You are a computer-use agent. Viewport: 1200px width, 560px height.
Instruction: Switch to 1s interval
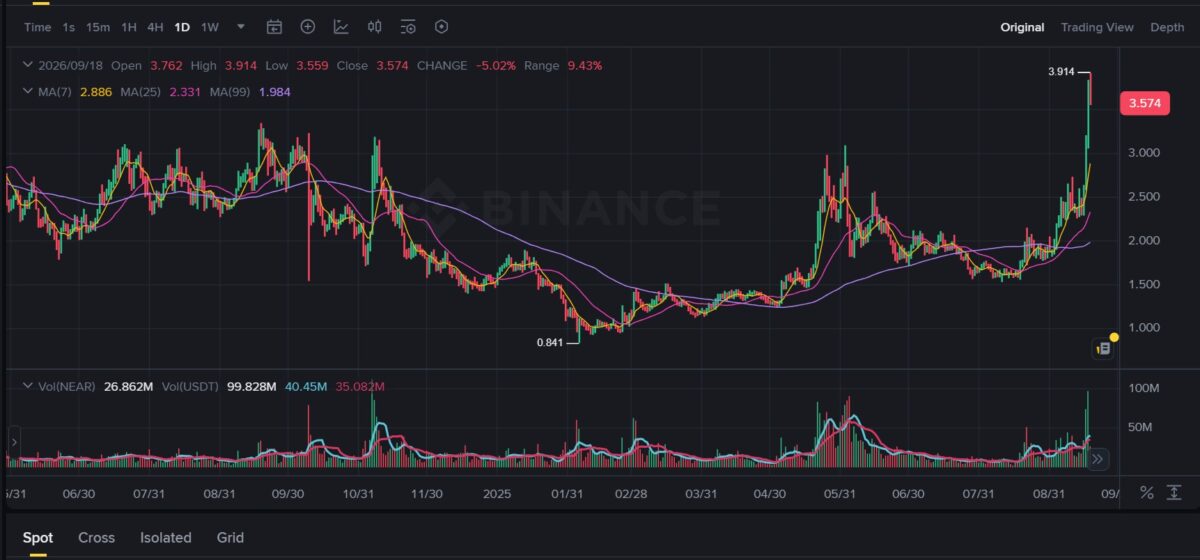point(68,27)
